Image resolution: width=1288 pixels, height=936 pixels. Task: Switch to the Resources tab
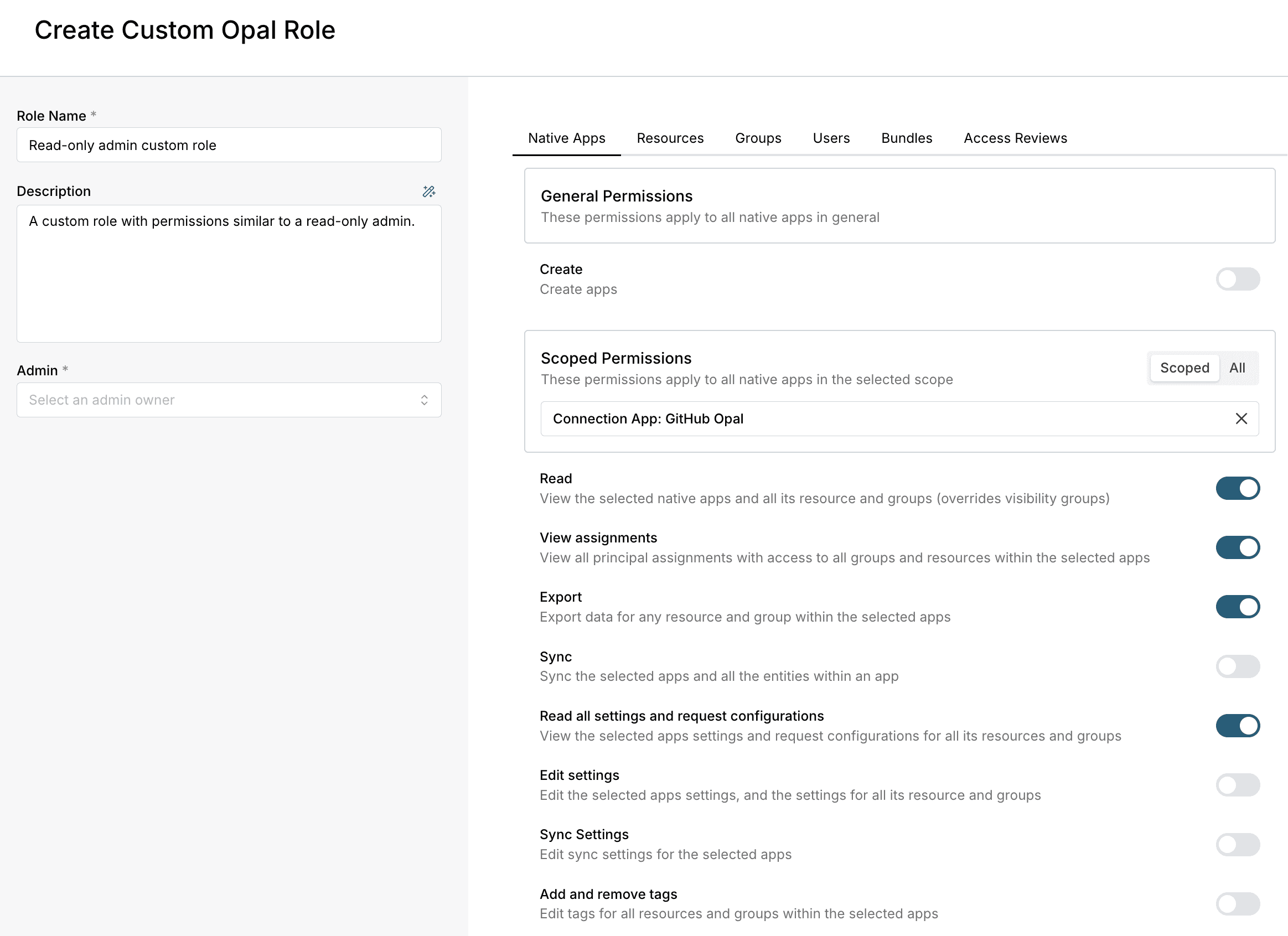click(x=670, y=138)
